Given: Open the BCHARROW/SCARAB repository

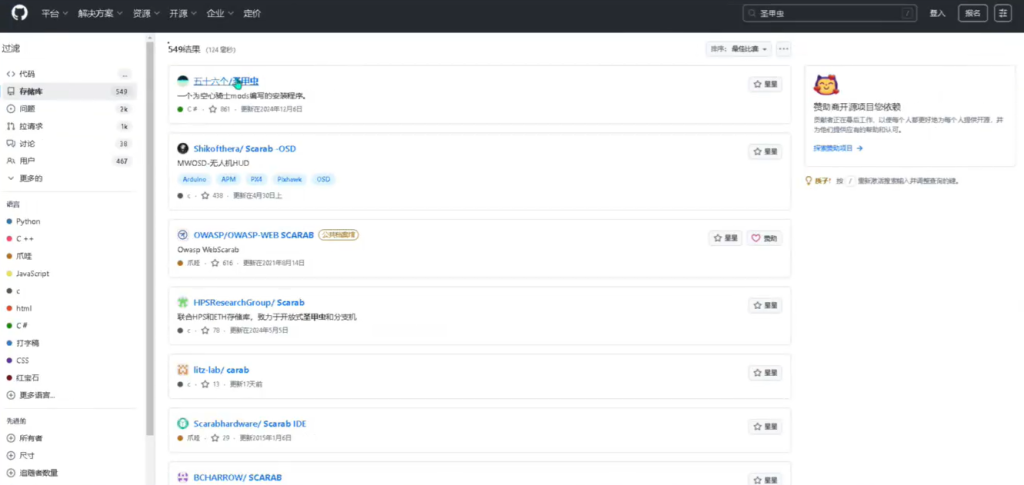Looking at the screenshot, I should tap(238, 478).
